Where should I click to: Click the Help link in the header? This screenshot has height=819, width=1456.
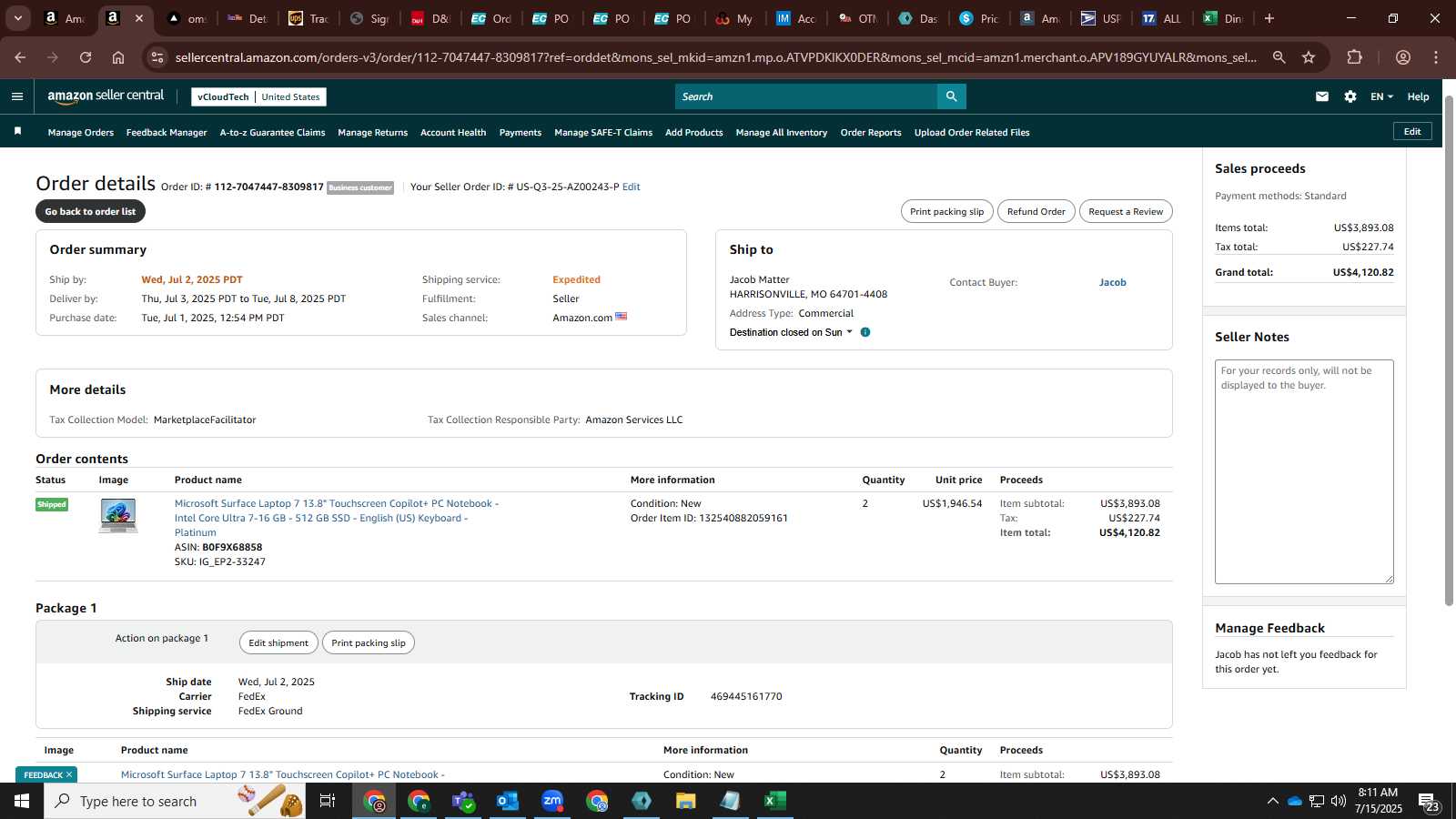click(x=1418, y=96)
